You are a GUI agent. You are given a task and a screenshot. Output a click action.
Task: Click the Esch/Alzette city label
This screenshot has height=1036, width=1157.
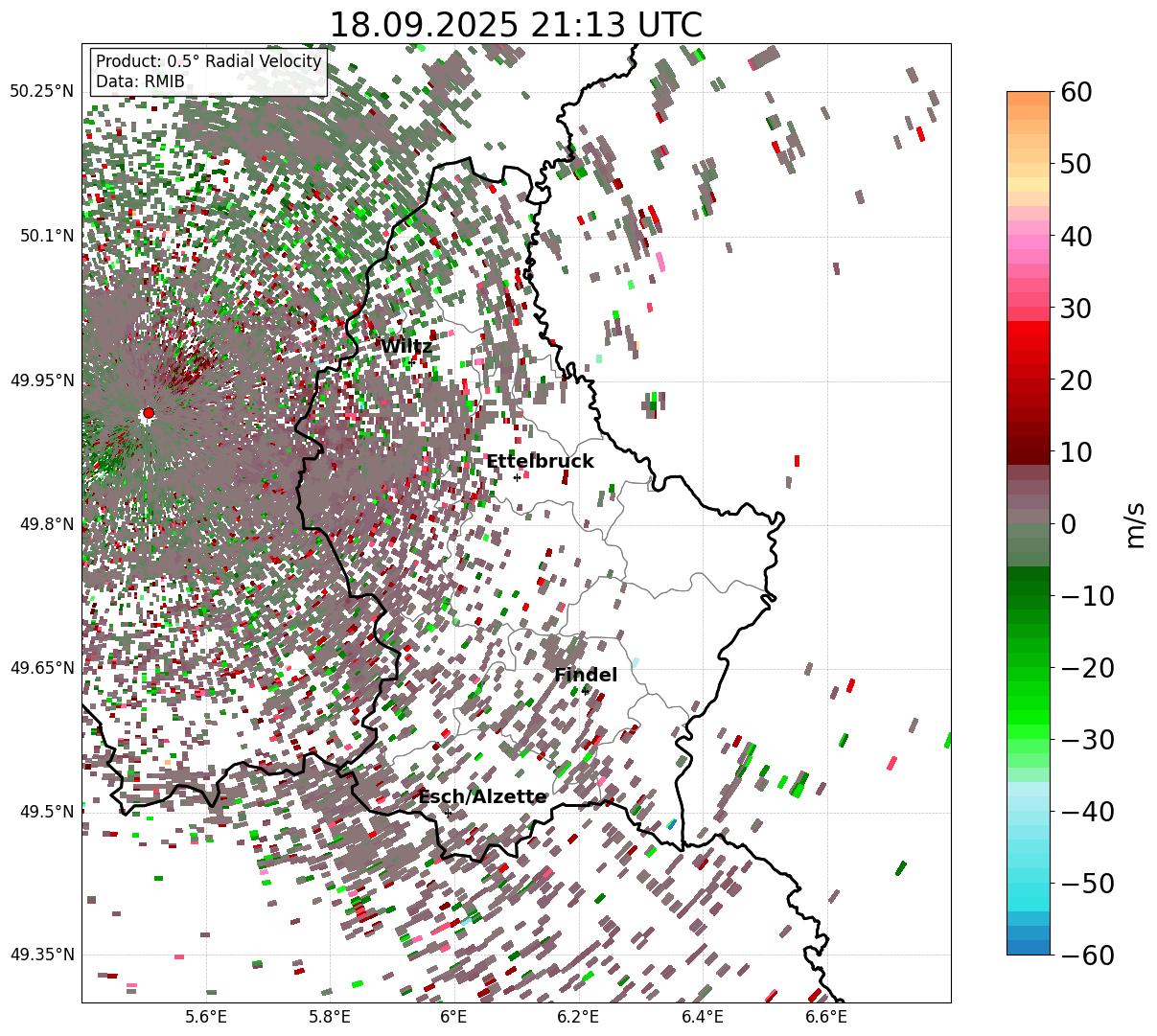[482, 796]
